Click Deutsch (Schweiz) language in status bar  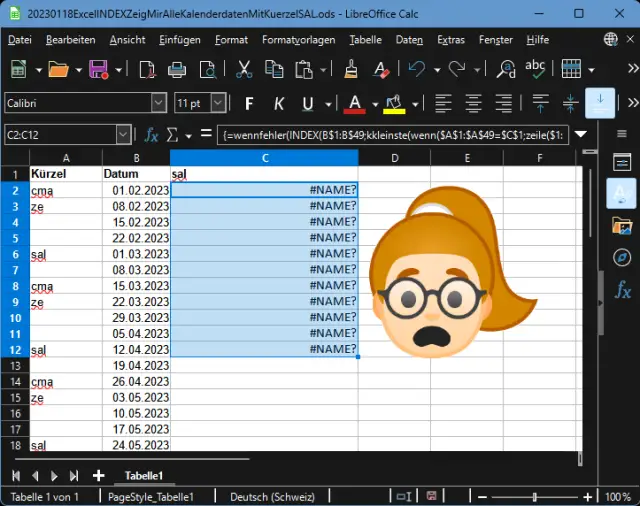click(272, 497)
